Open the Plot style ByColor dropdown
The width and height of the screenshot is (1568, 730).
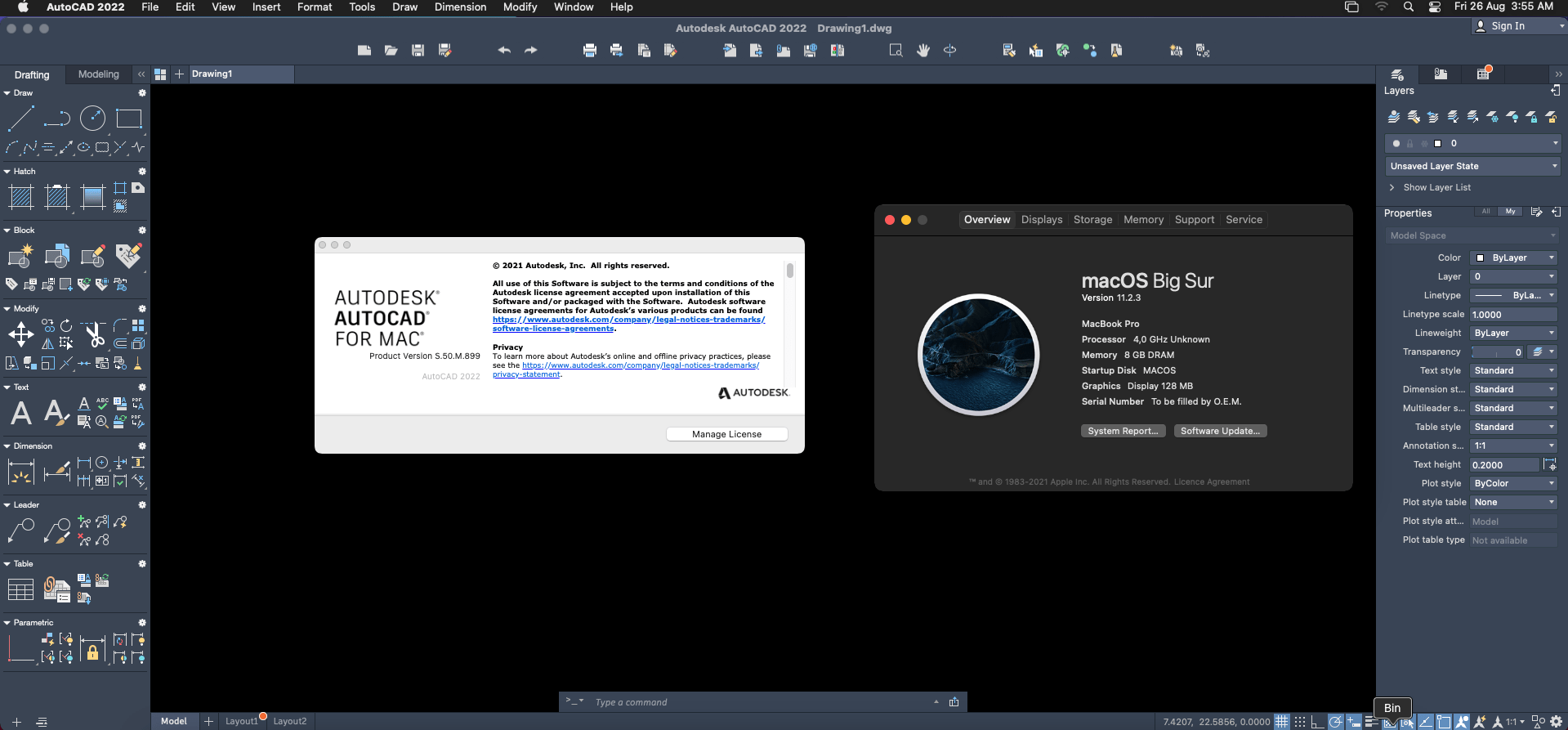coord(1514,483)
